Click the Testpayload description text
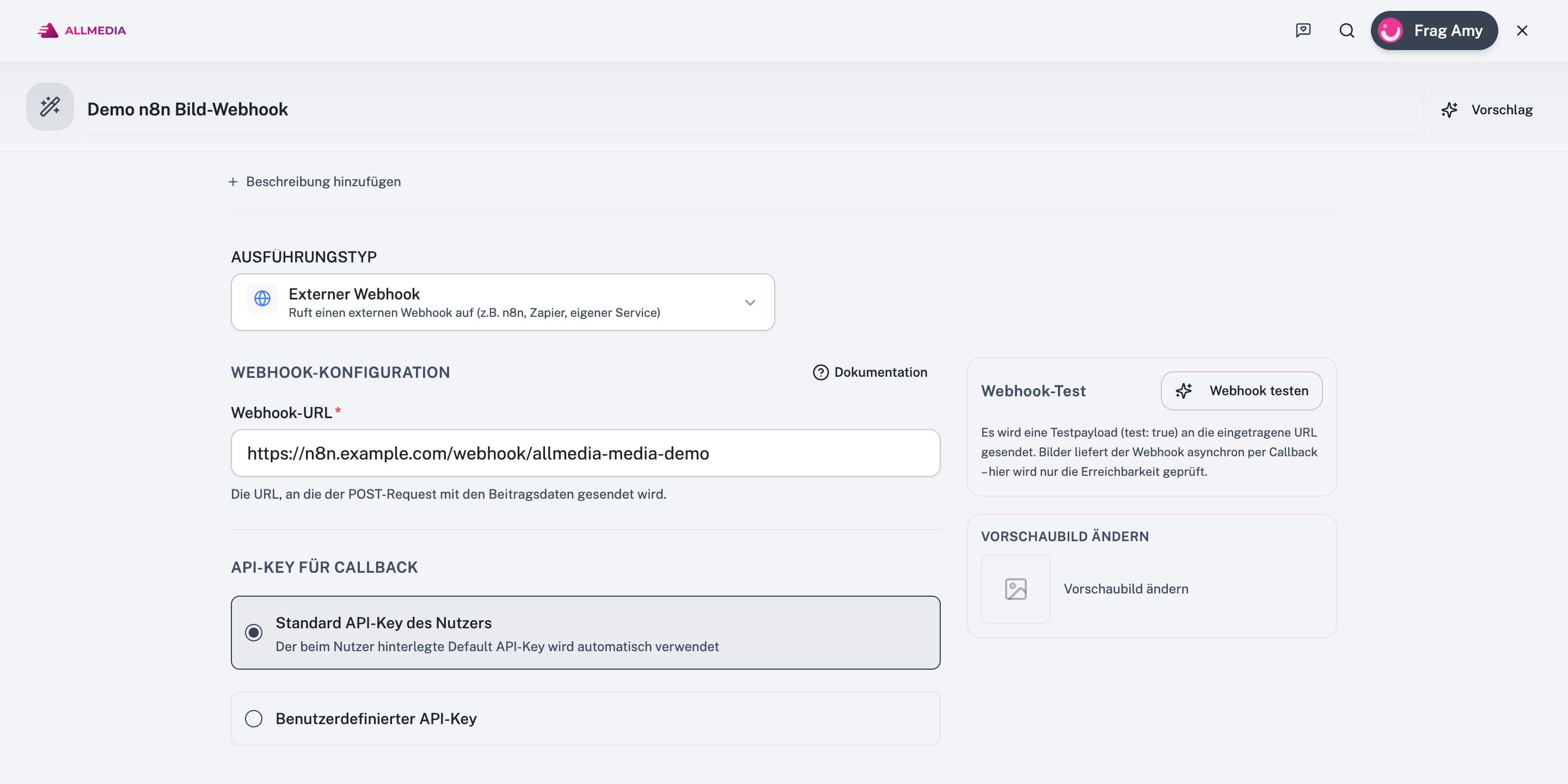This screenshot has height=784, width=1568. (x=1149, y=452)
